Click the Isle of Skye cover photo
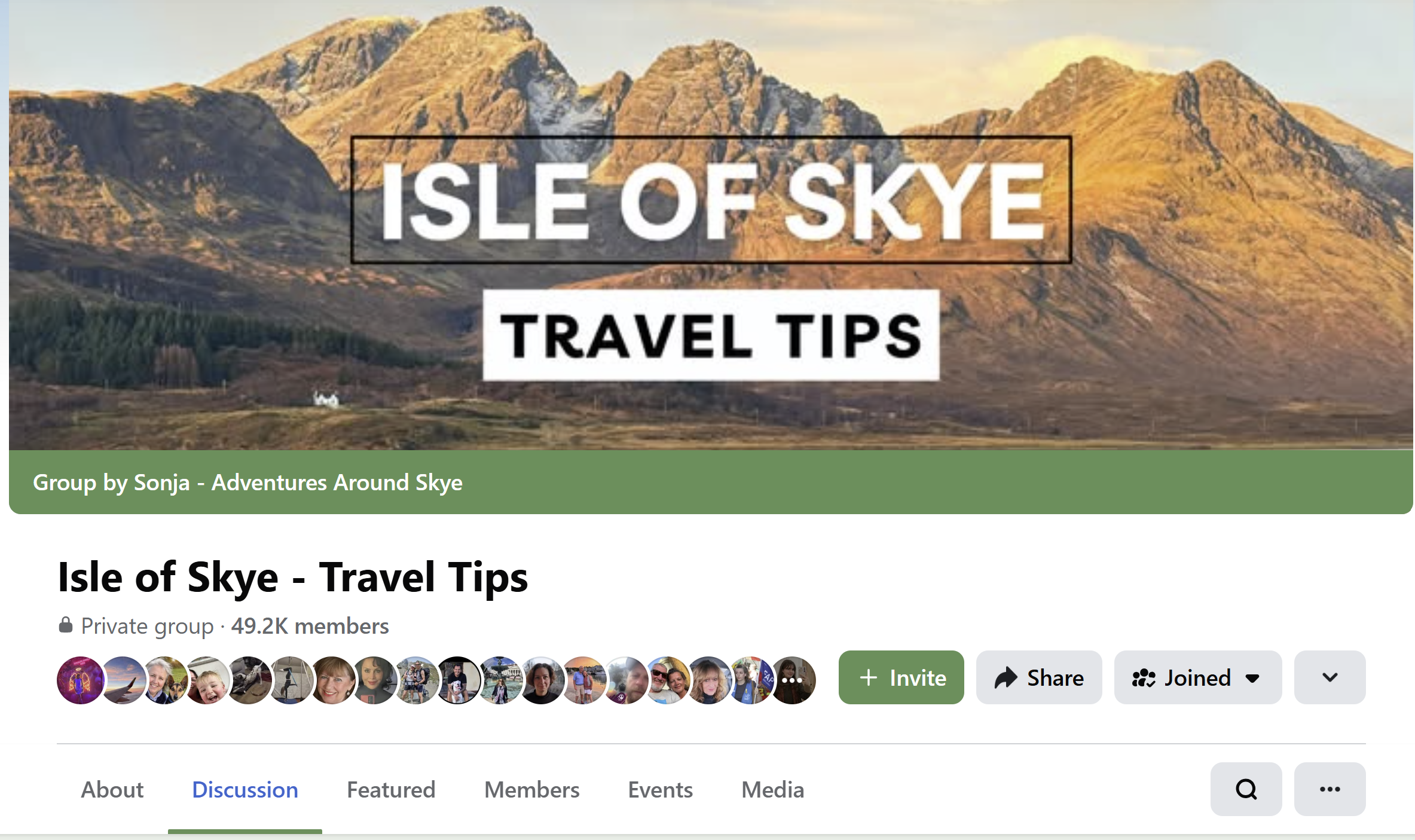 tap(711, 225)
